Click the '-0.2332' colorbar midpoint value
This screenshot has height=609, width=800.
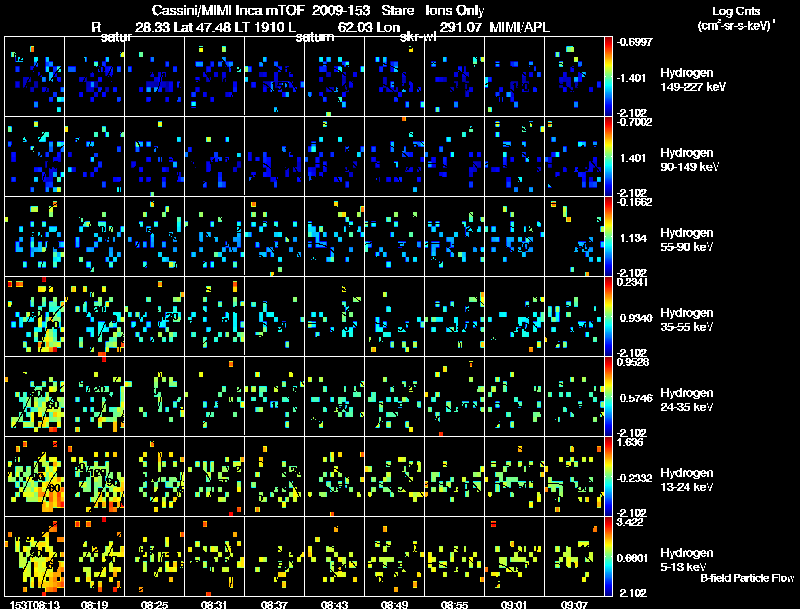pyautogui.click(x=634, y=478)
